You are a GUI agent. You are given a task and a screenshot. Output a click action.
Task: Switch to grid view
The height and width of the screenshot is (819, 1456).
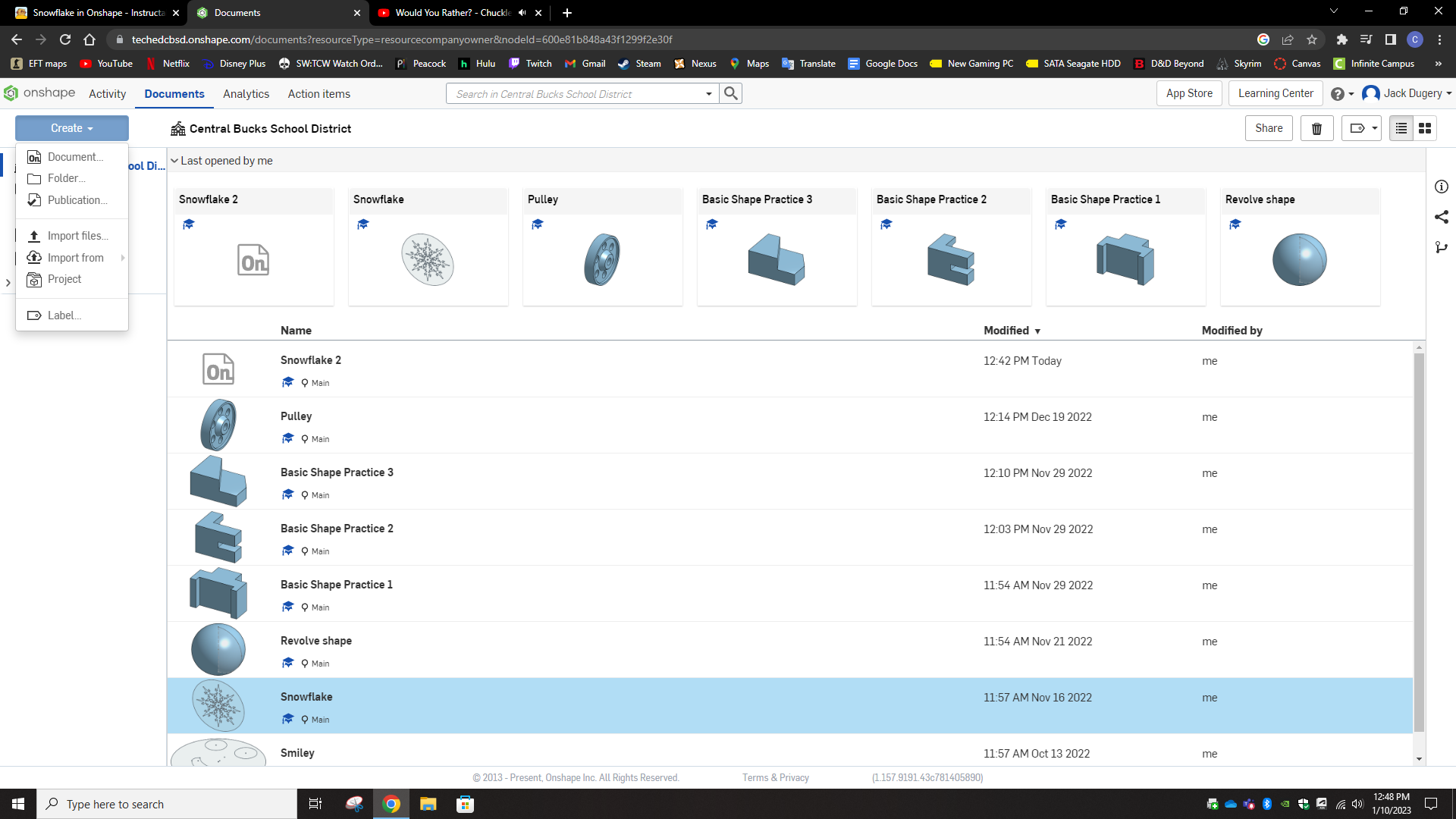[x=1425, y=128]
